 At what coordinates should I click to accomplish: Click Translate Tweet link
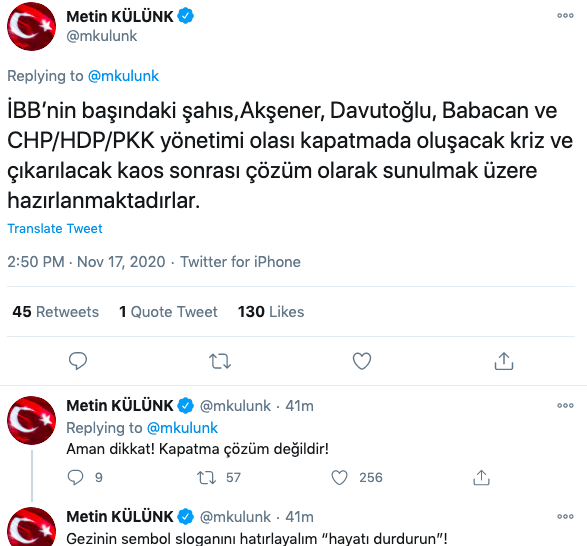[x=55, y=228]
